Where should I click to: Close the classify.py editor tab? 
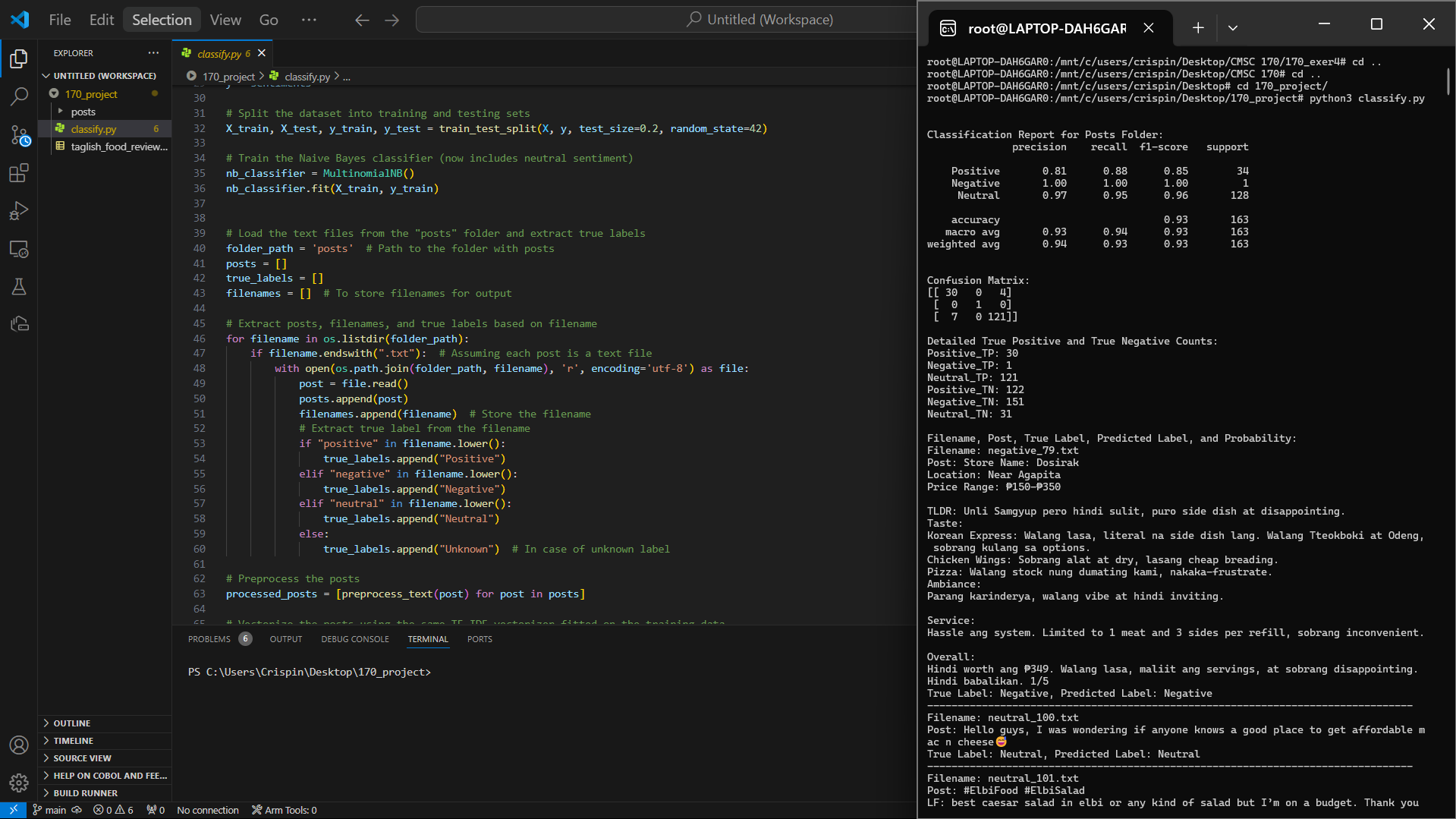coord(262,53)
